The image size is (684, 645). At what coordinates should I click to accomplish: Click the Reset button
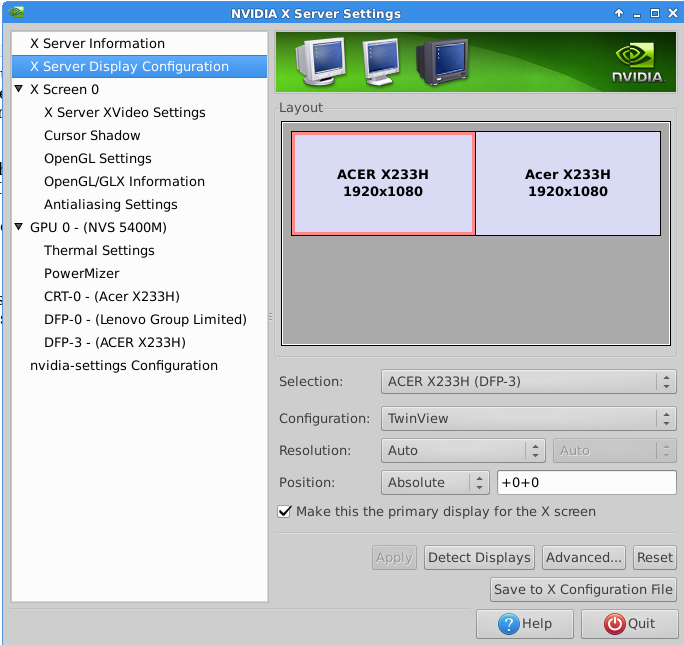coord(654,557)
